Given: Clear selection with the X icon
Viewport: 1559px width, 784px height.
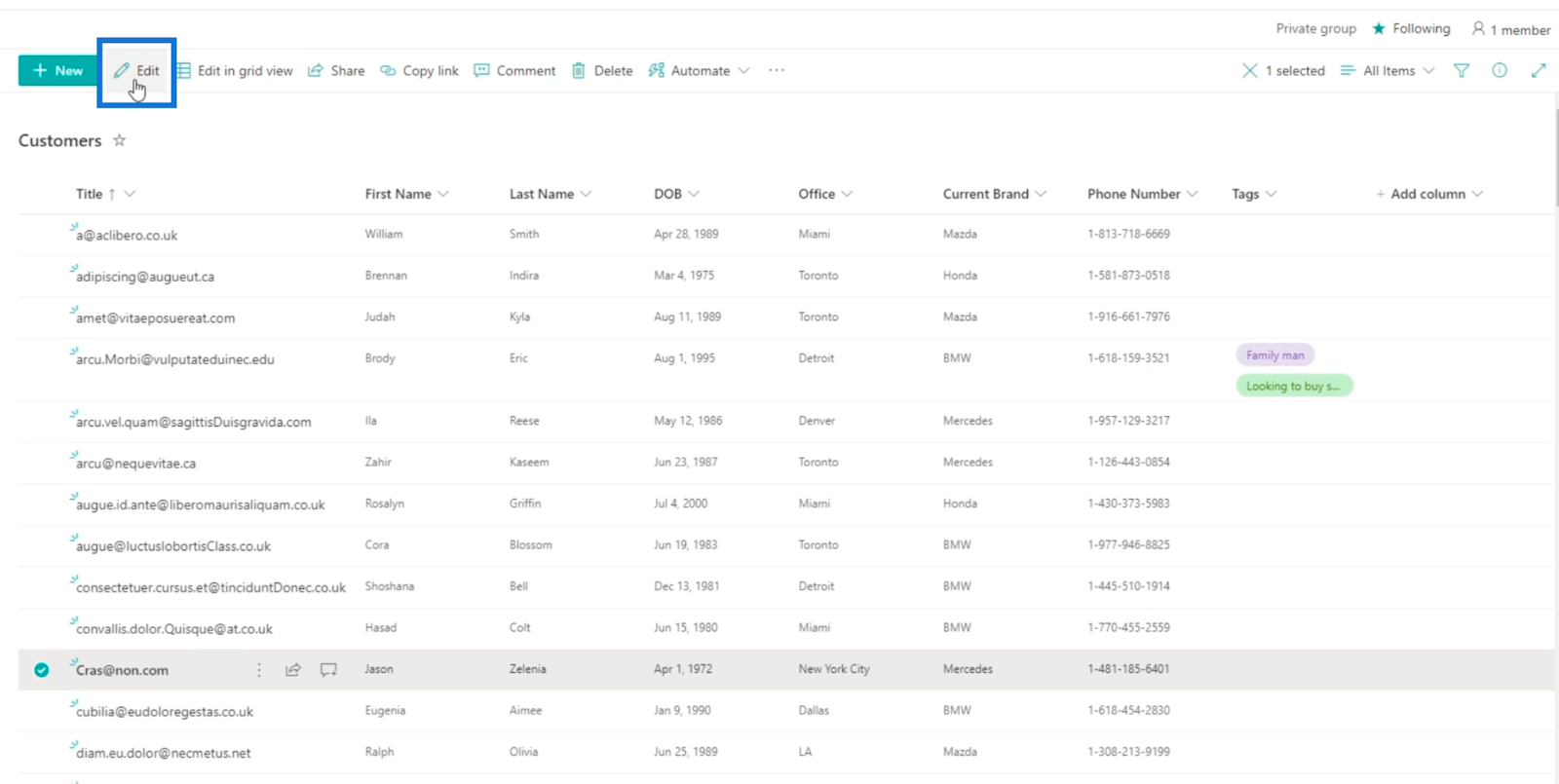Looking at the screenshot, I should [x=1249, y=70].
